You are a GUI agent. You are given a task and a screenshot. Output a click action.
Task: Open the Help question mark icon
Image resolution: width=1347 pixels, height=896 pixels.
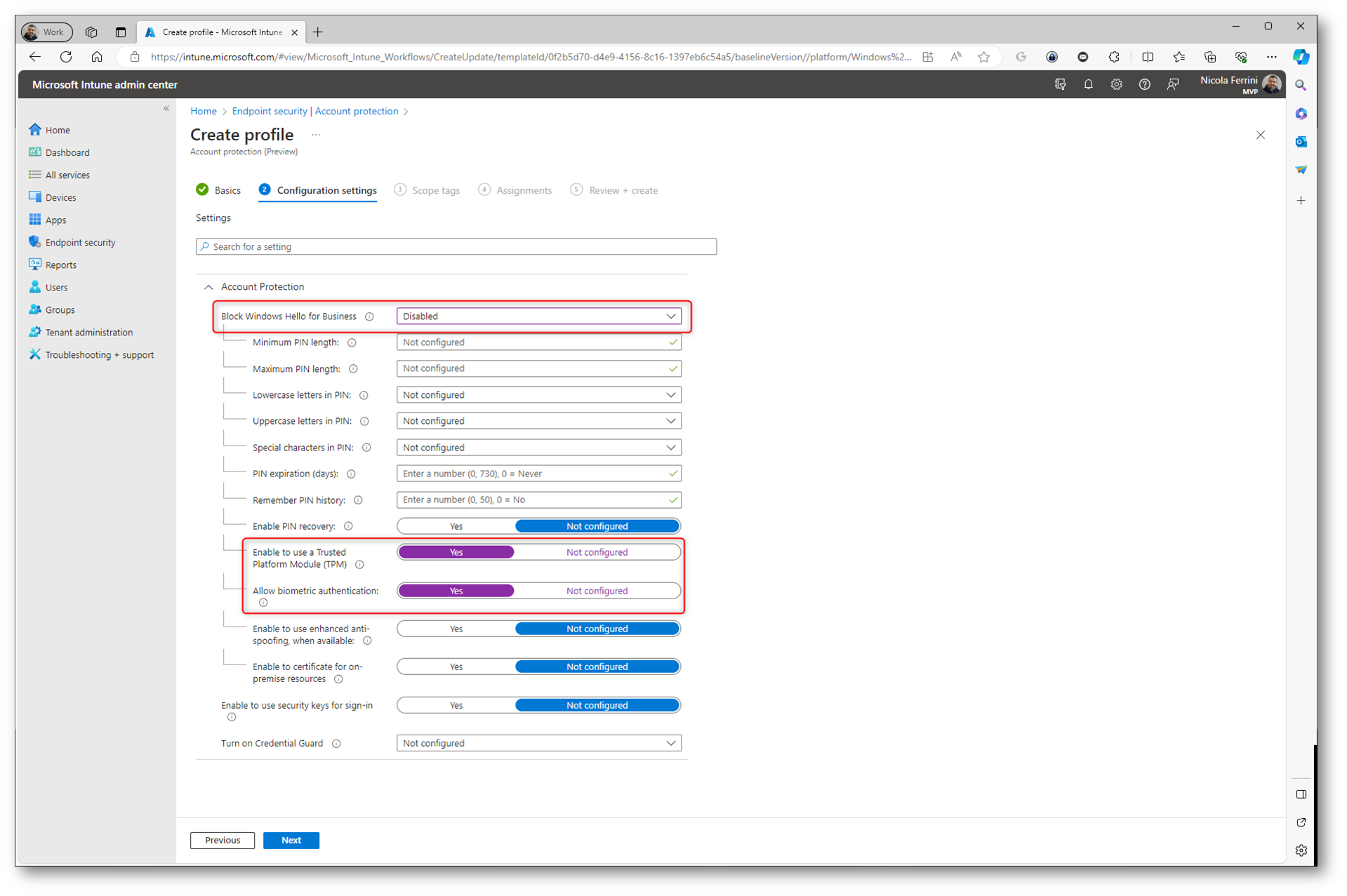coord(1144,84)
